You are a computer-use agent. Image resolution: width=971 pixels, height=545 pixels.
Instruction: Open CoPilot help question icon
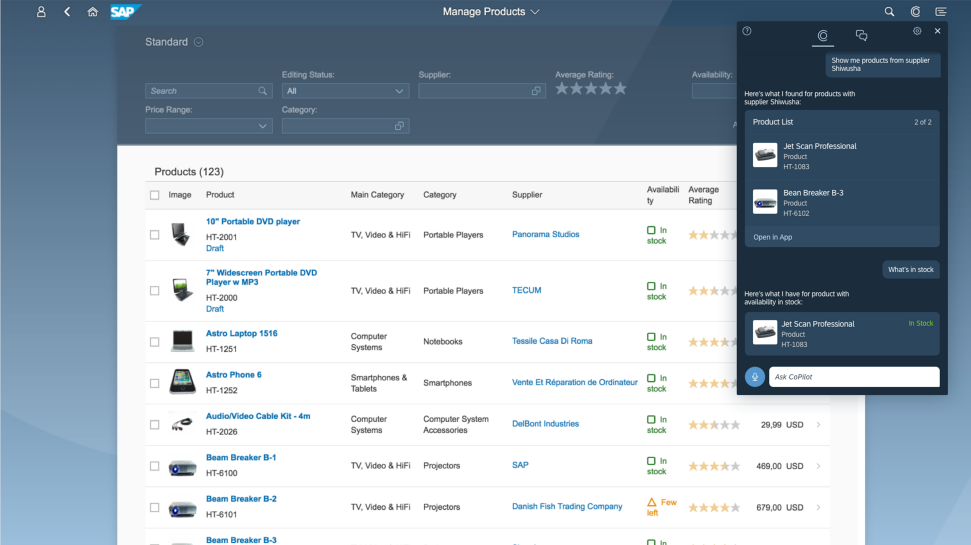pyautogui.click(x=747, y=31)
